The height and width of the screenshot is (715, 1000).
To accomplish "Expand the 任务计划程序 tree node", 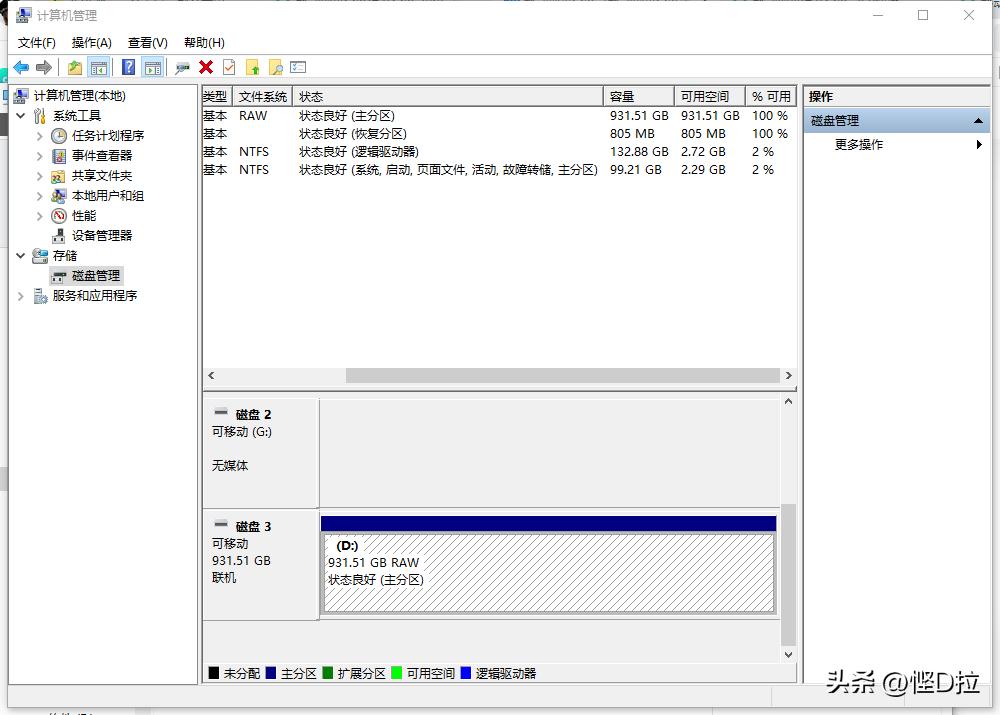I will [40, 136].
